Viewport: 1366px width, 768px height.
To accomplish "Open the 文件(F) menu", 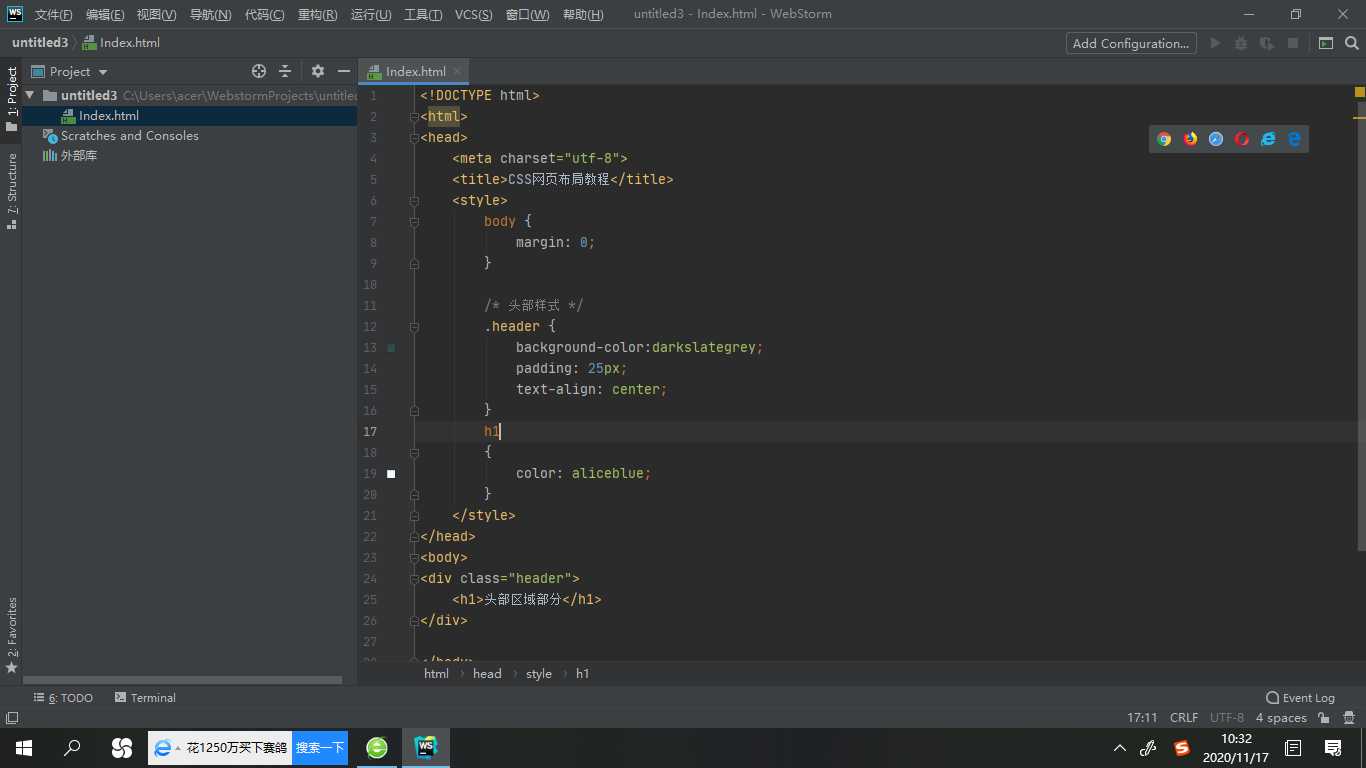I will 54,14.
